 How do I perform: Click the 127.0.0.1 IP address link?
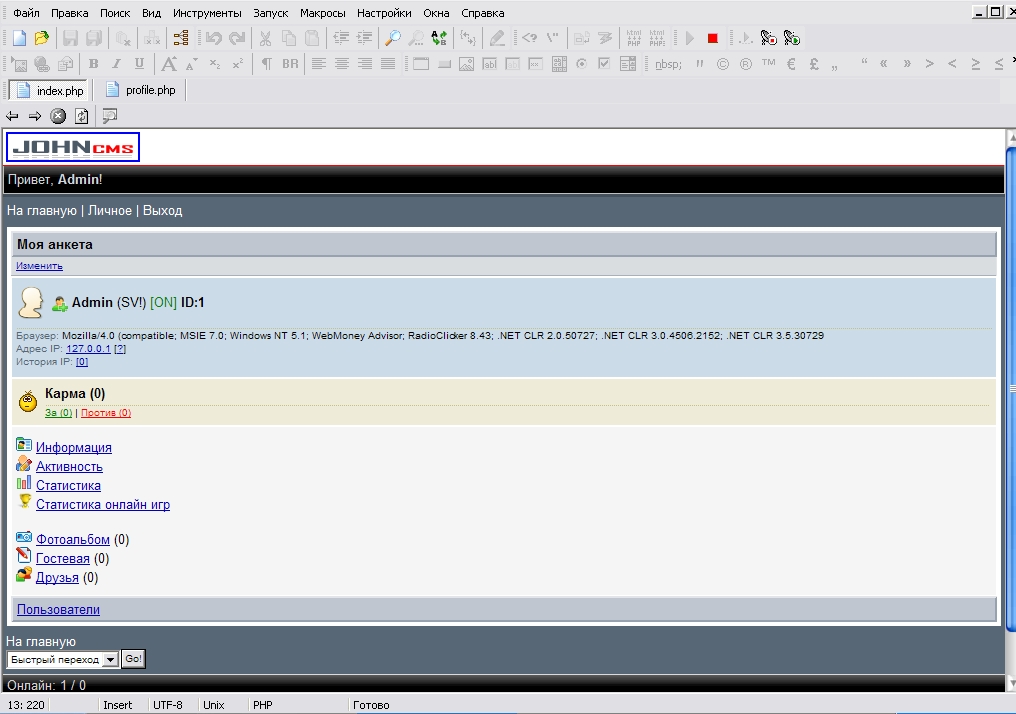(88, 349)
